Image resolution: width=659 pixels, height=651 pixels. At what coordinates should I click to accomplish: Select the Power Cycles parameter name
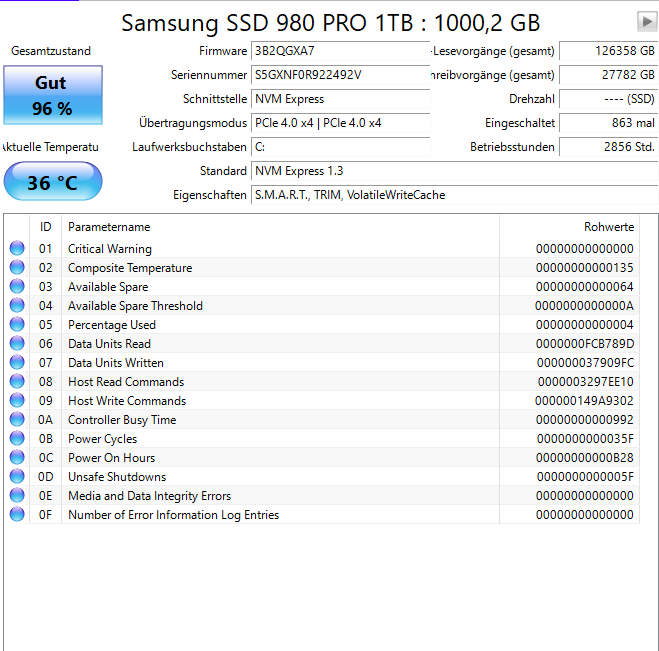pyautogui.click(x=103, y=439)
